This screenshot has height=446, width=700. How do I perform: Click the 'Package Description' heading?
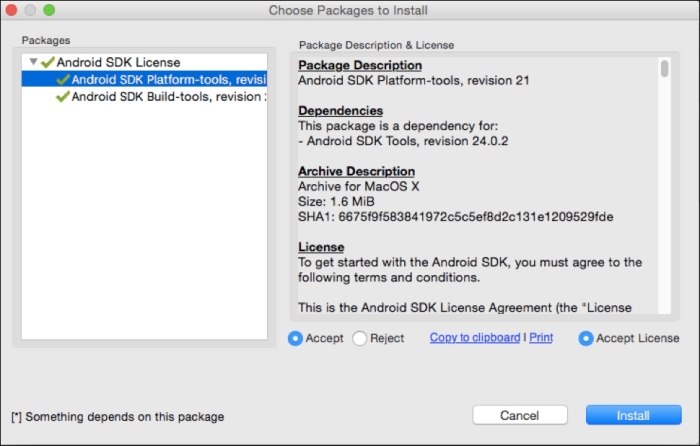360,65
